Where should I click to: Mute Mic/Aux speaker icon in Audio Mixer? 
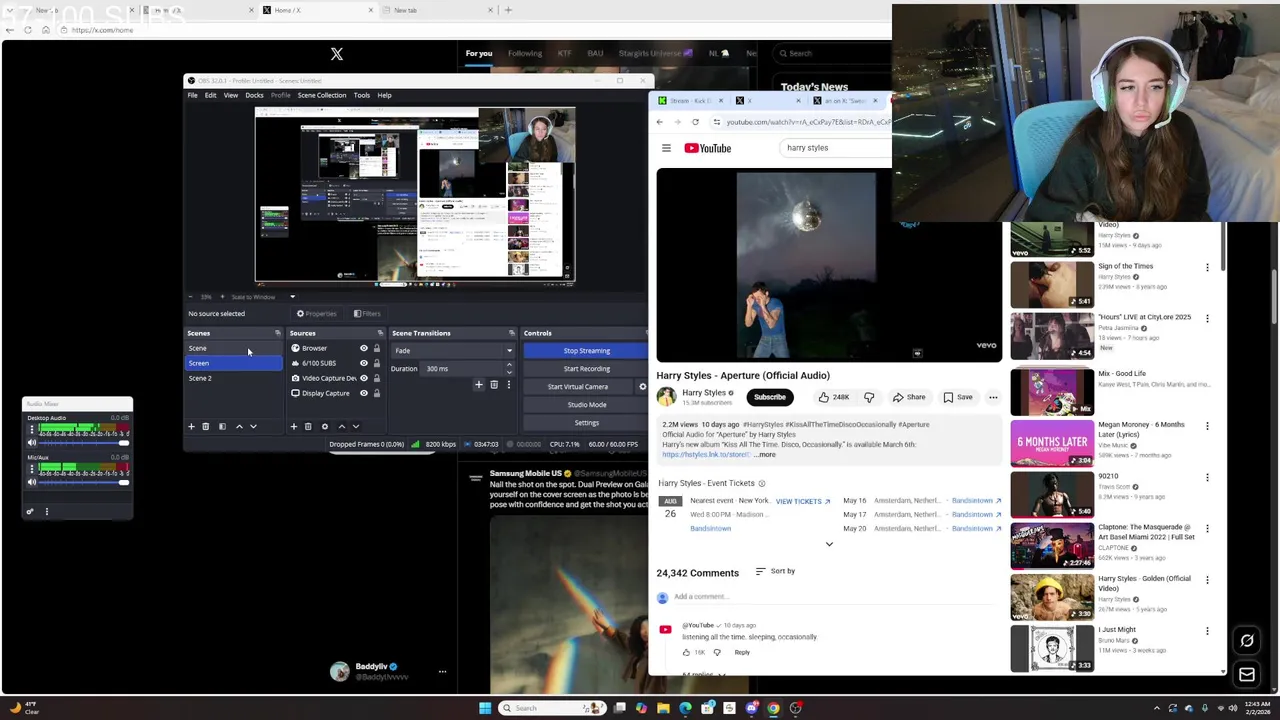[31, 482]
